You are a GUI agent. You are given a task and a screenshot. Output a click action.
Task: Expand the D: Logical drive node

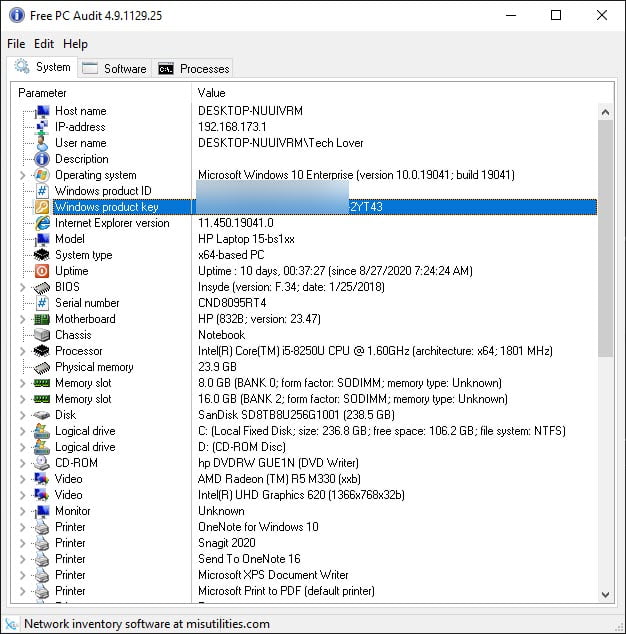(23, 447)
